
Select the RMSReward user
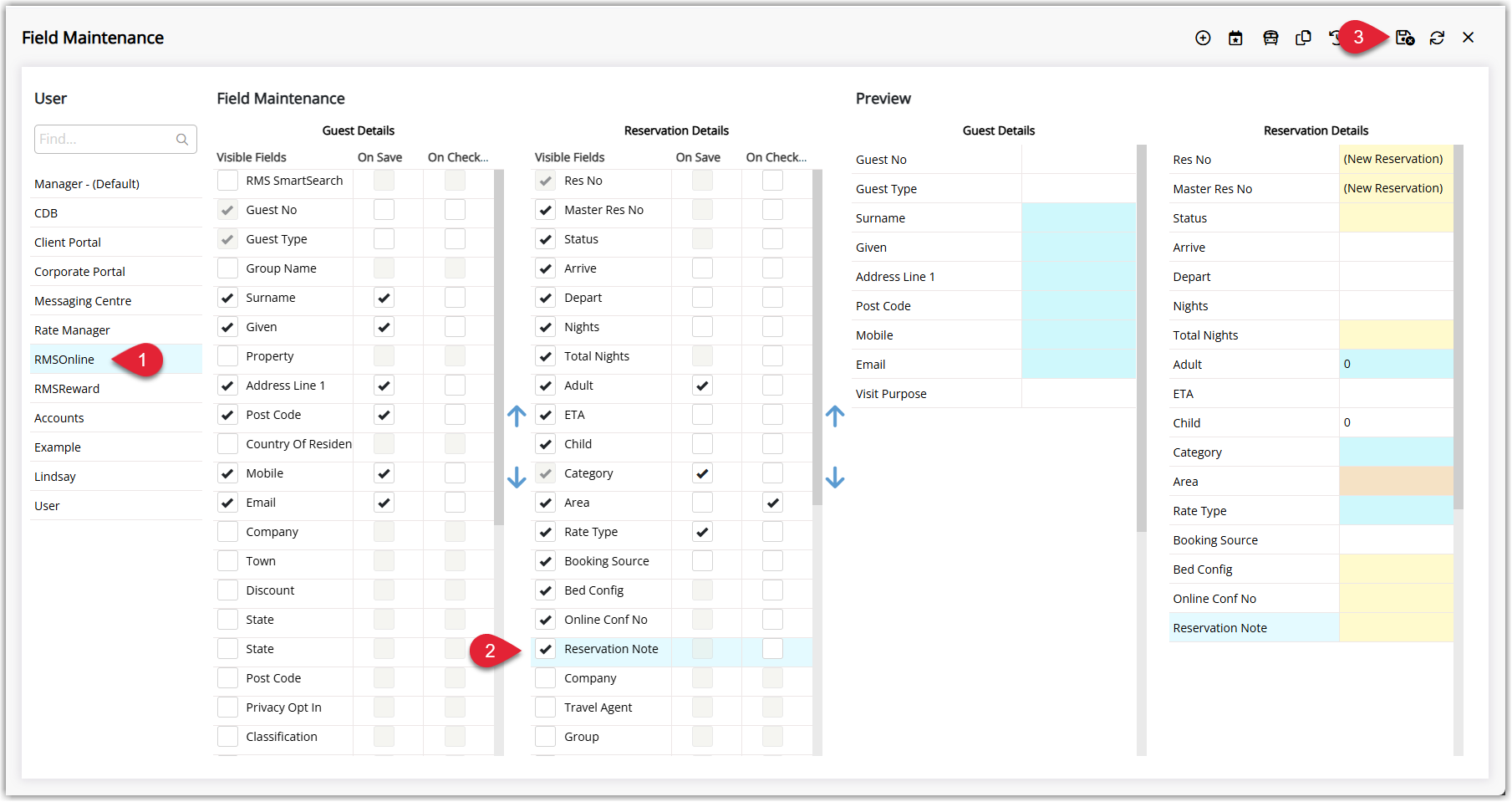click(x=116, y=389)
